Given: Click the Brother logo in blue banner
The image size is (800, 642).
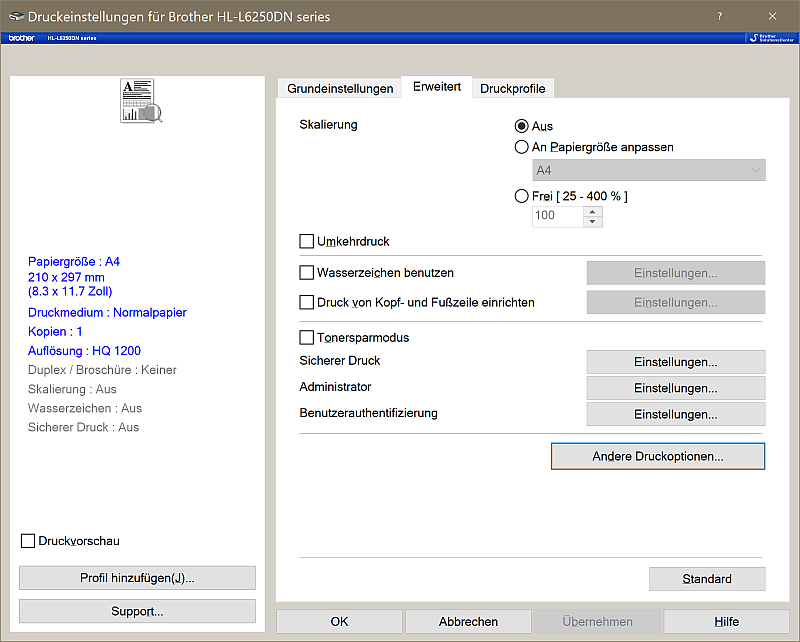Looking at the screenshot, I should tap(21, 38).
